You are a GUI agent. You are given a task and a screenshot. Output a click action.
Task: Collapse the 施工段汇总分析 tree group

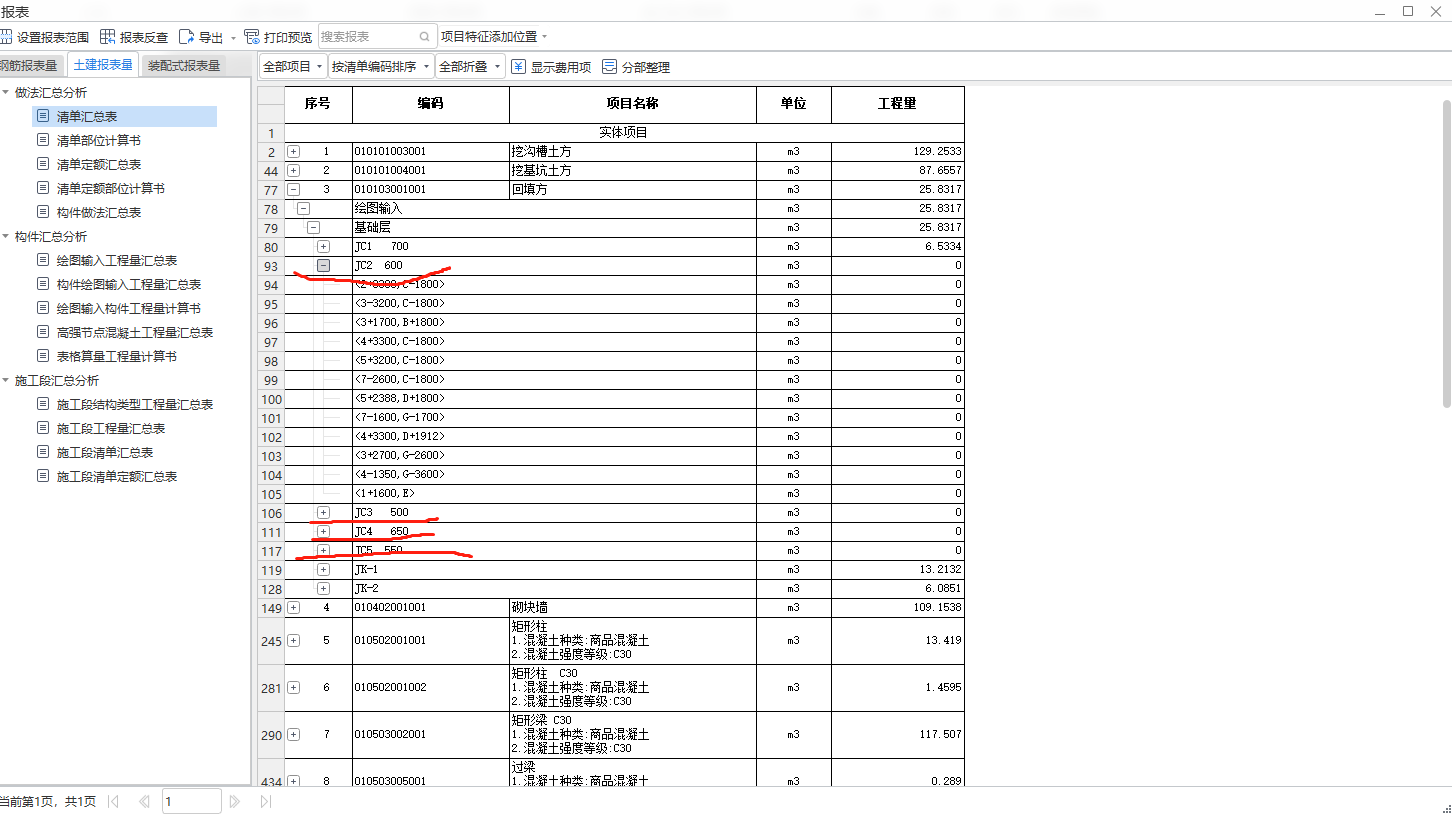tap(6, 380)
